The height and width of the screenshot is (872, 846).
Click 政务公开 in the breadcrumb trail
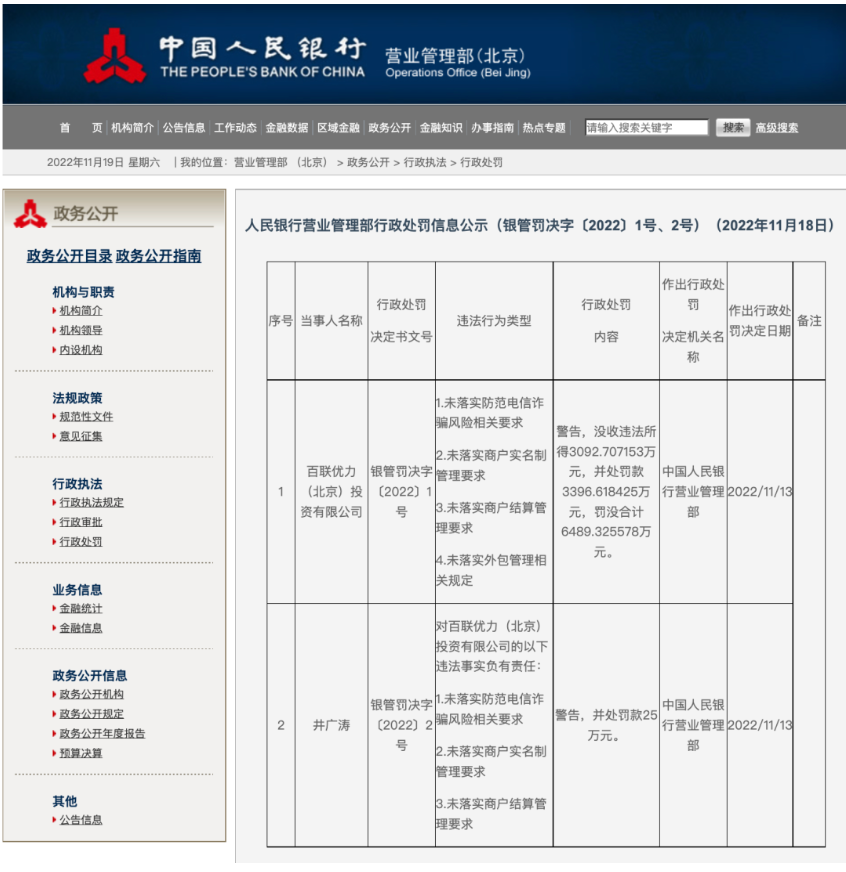368,162
